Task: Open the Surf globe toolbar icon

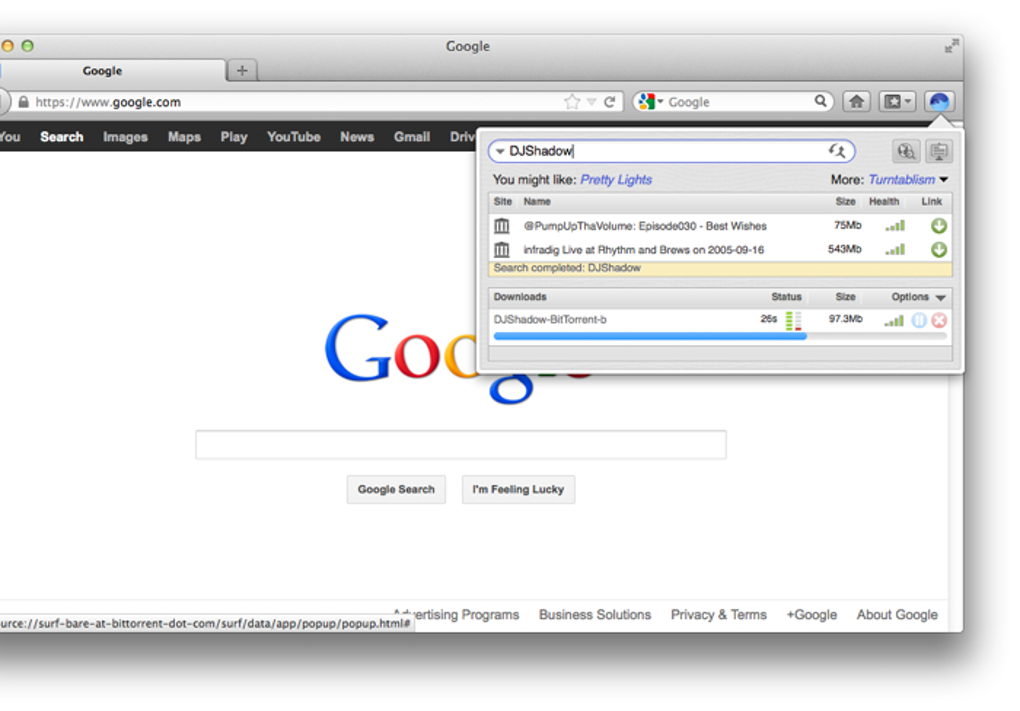Action: point(939,101)
